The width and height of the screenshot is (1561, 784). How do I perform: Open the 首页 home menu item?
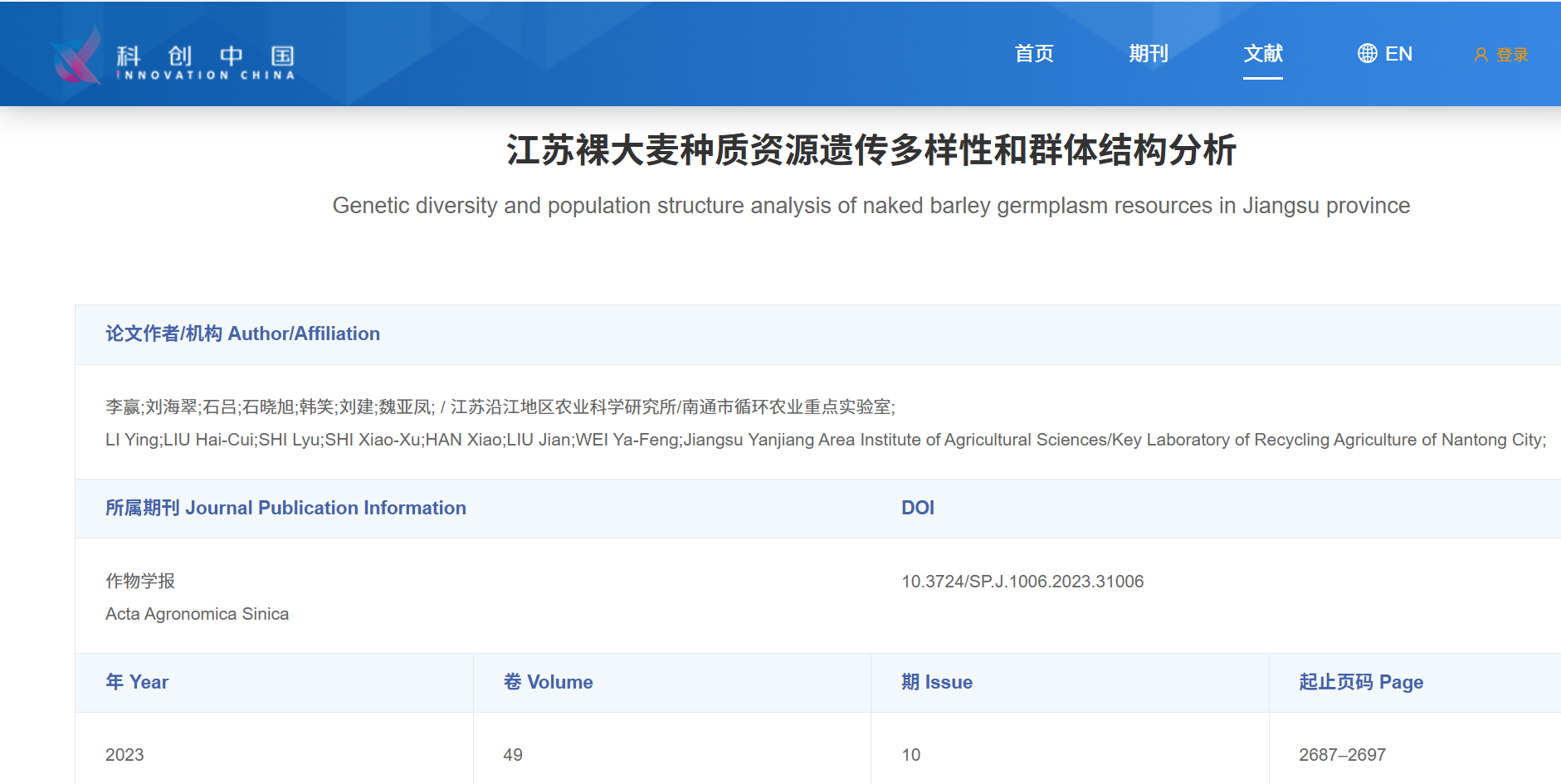pos(1034,54)
